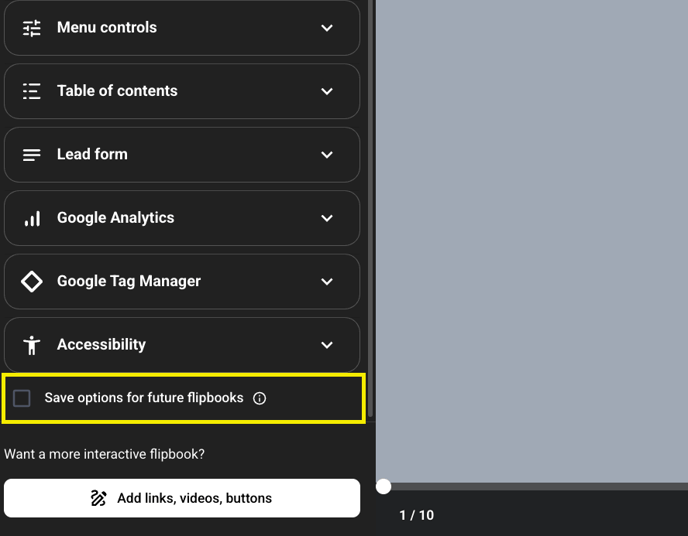The image size is (688, 536).
Task: Open the Google Analytics section title
Action: pos(115,218)
